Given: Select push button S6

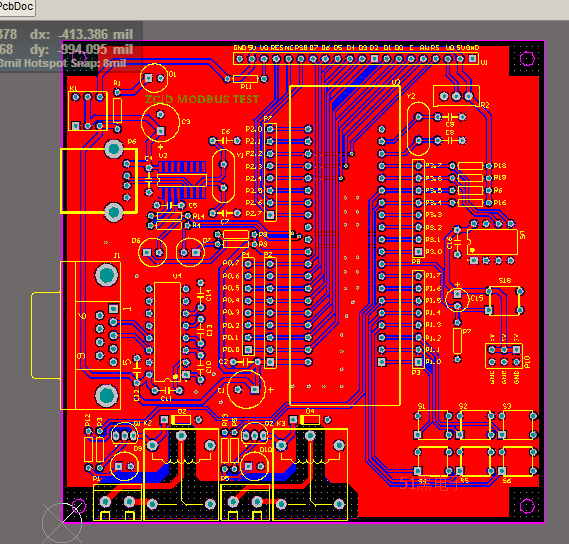Looking at the screenshot, I should tap(517, 461).
